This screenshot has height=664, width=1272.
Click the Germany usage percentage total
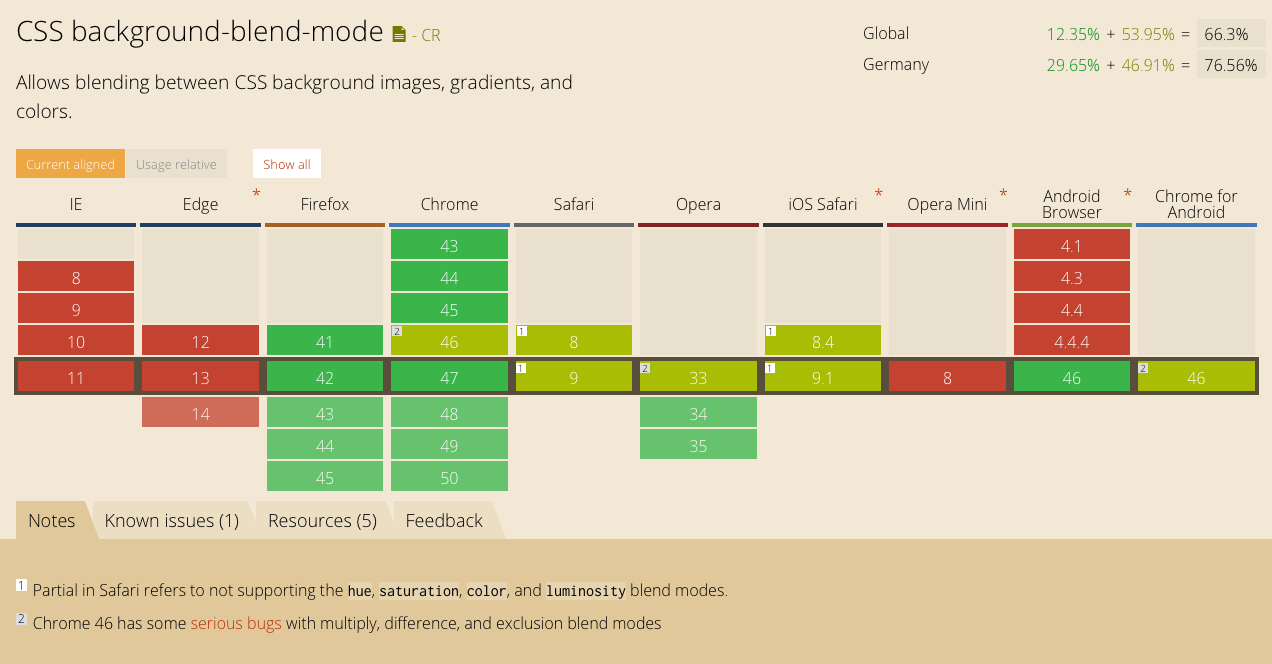click(1230, 64)
